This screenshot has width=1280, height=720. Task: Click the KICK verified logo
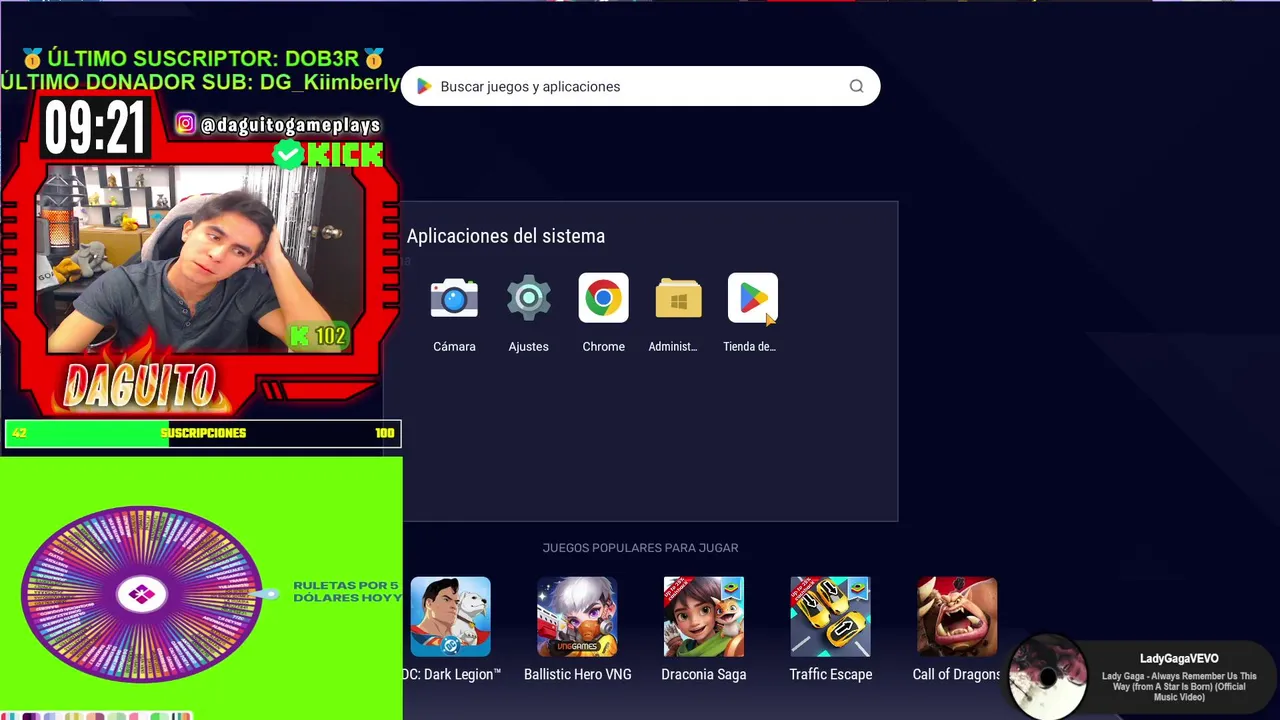(x=329, y=154)
